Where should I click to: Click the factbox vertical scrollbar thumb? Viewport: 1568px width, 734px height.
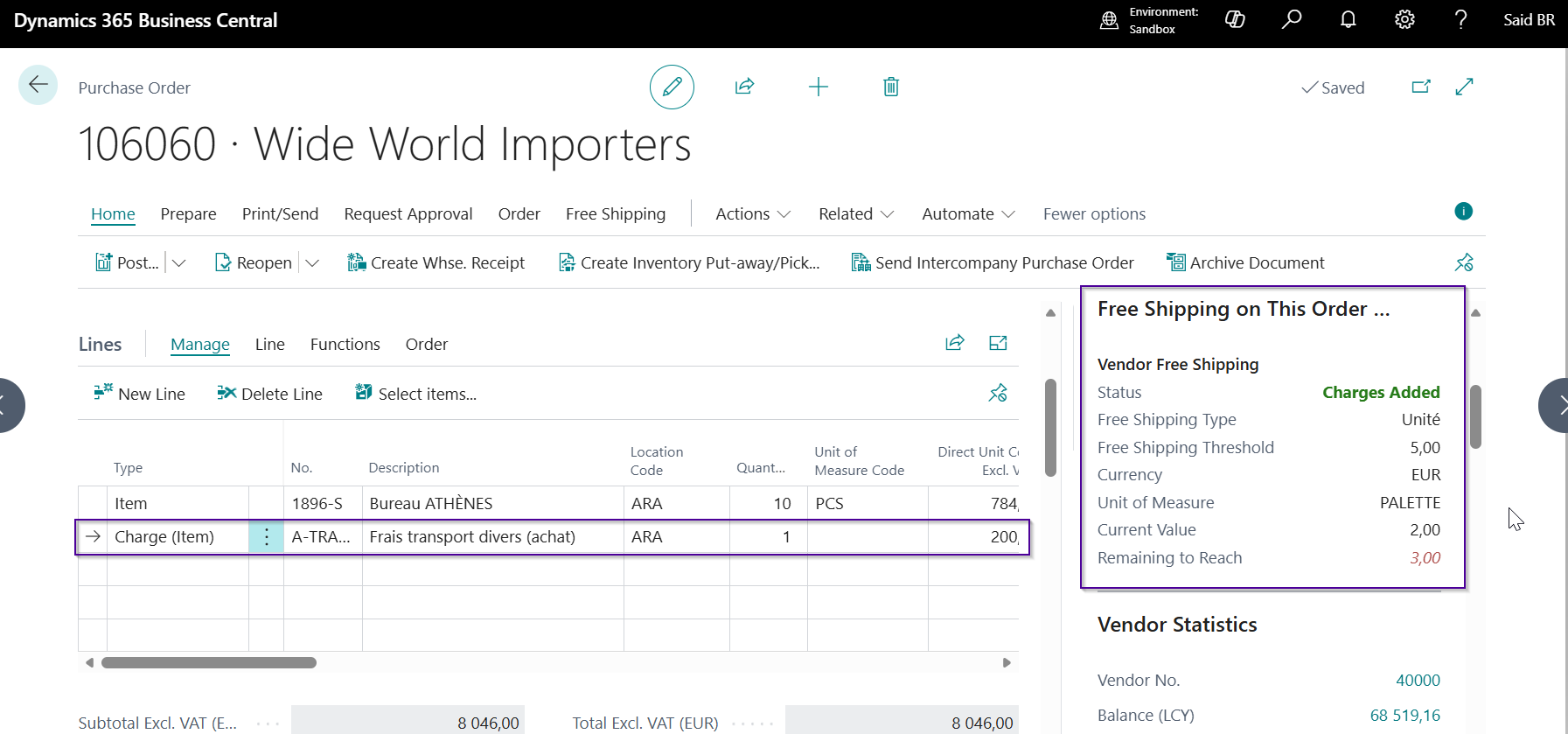[x=1475, y=416]
